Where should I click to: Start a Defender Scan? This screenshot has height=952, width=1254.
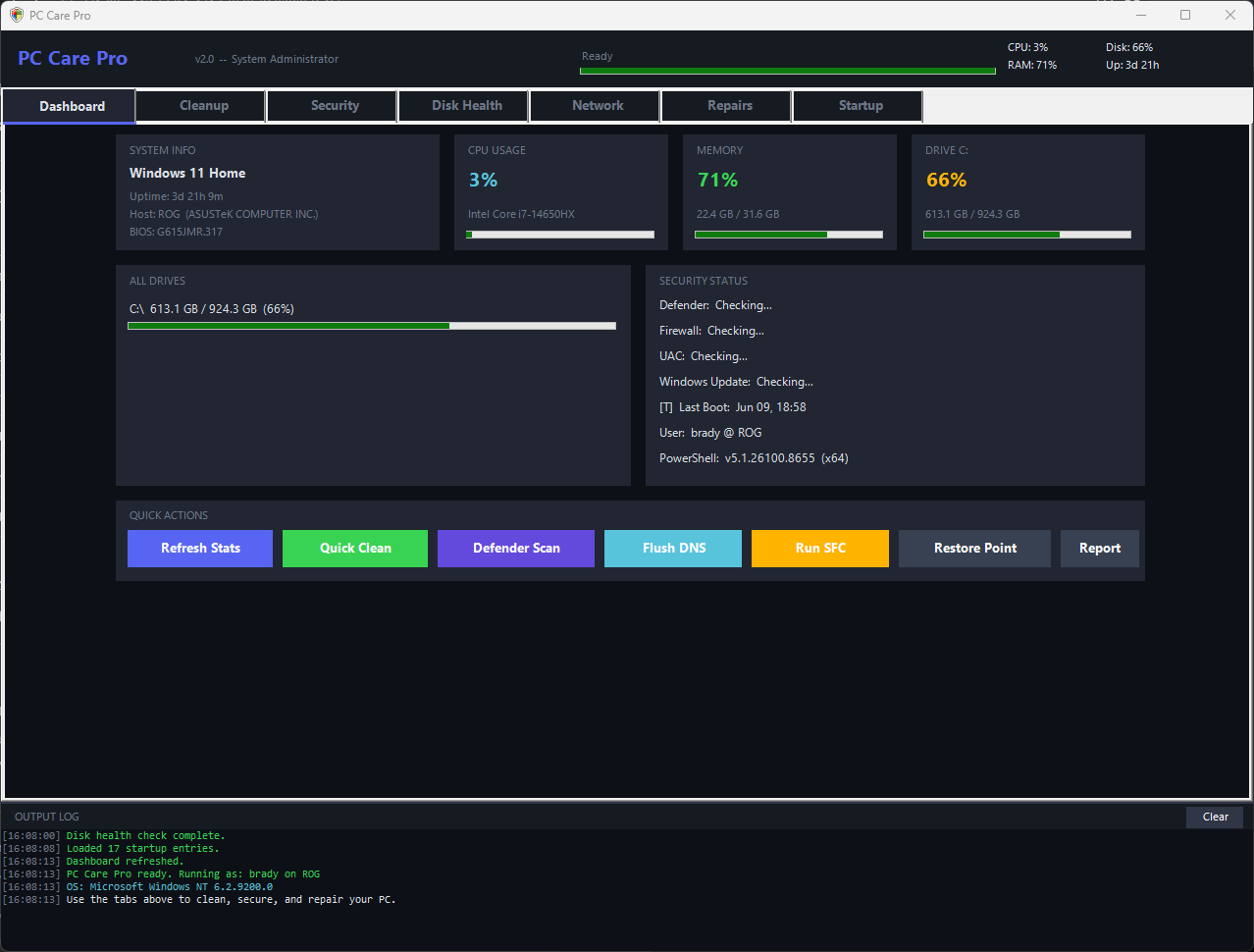click(x=516, y=549)
